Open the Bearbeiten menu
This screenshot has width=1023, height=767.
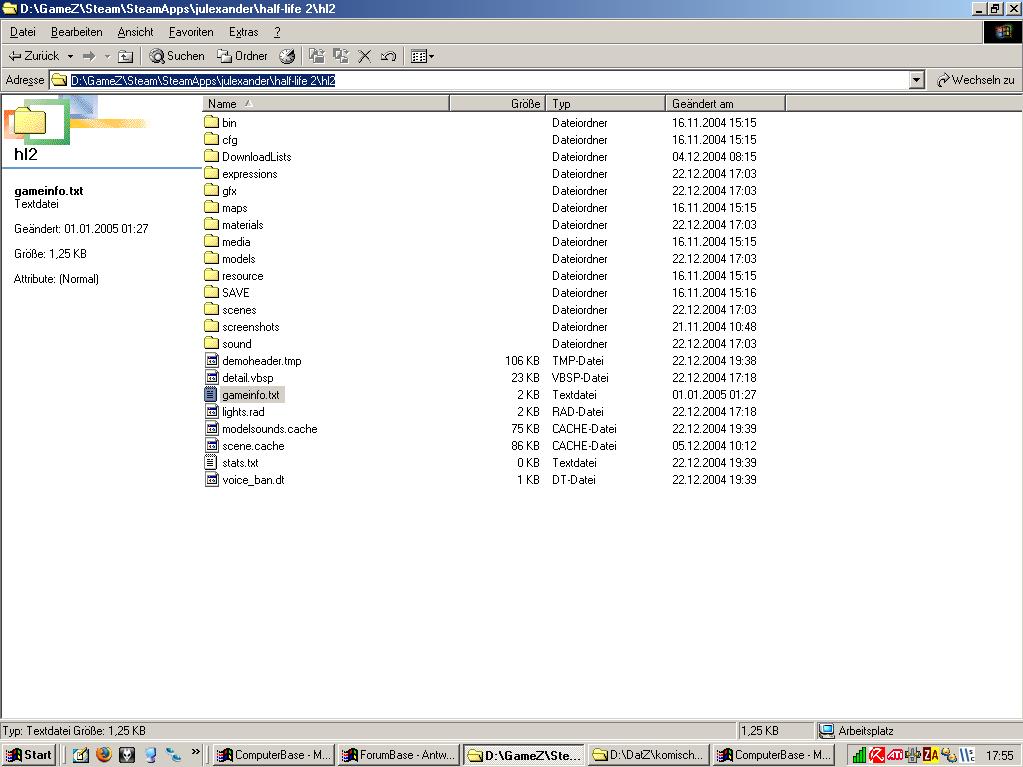click(76, 32)
